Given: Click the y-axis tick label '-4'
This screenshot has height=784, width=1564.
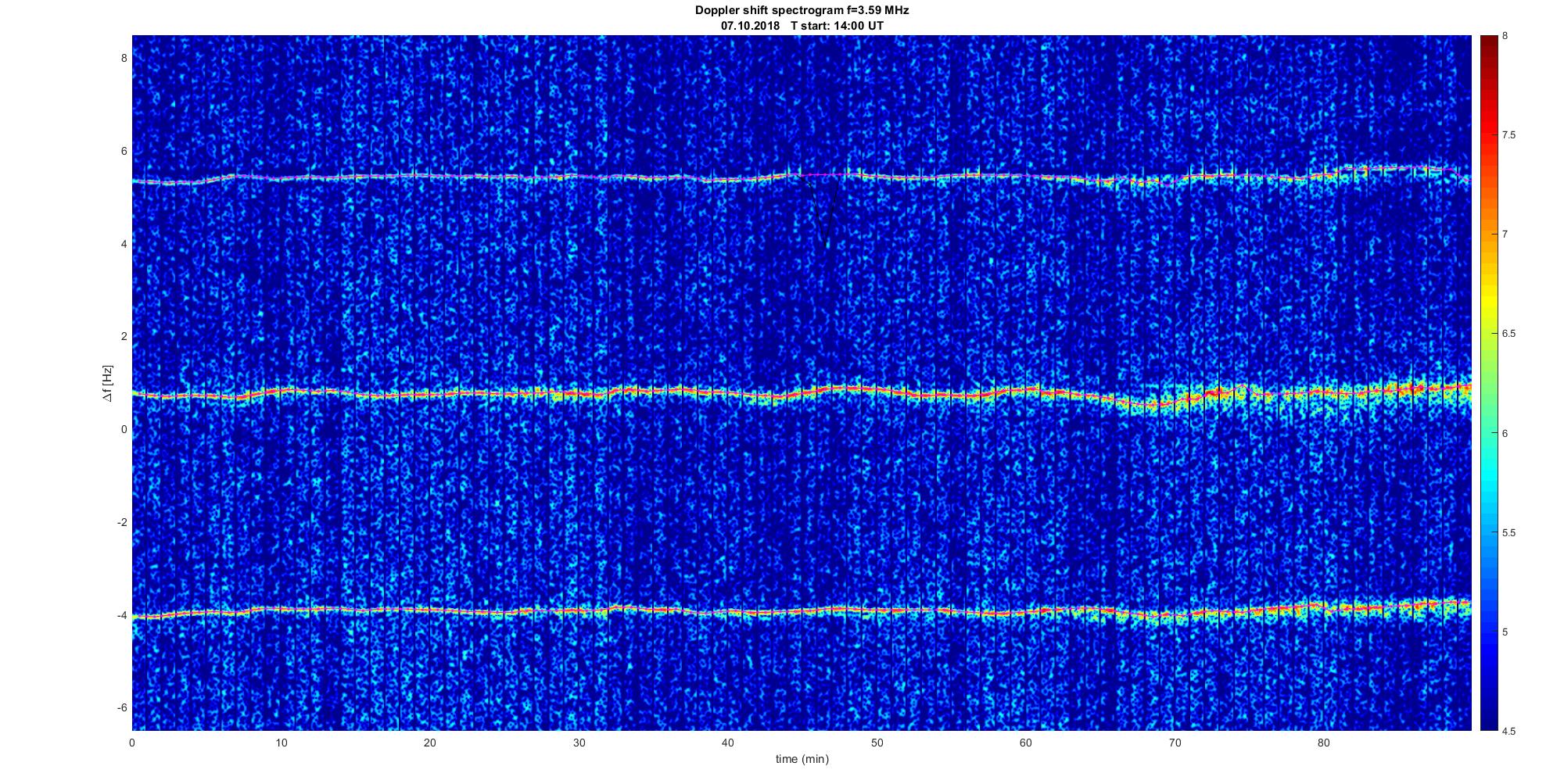Looking at the screenshot, I should 122,615.
